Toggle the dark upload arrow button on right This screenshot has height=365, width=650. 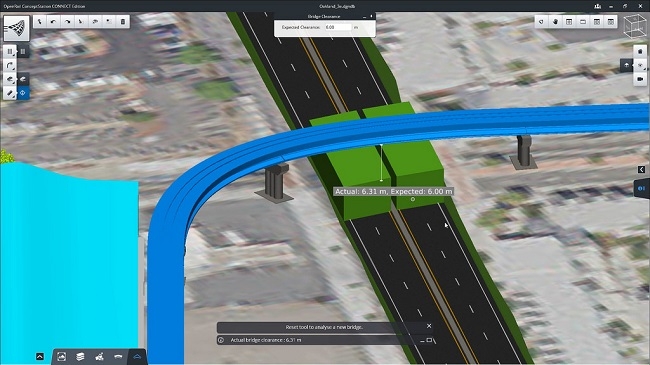click(x=626, y=65)
